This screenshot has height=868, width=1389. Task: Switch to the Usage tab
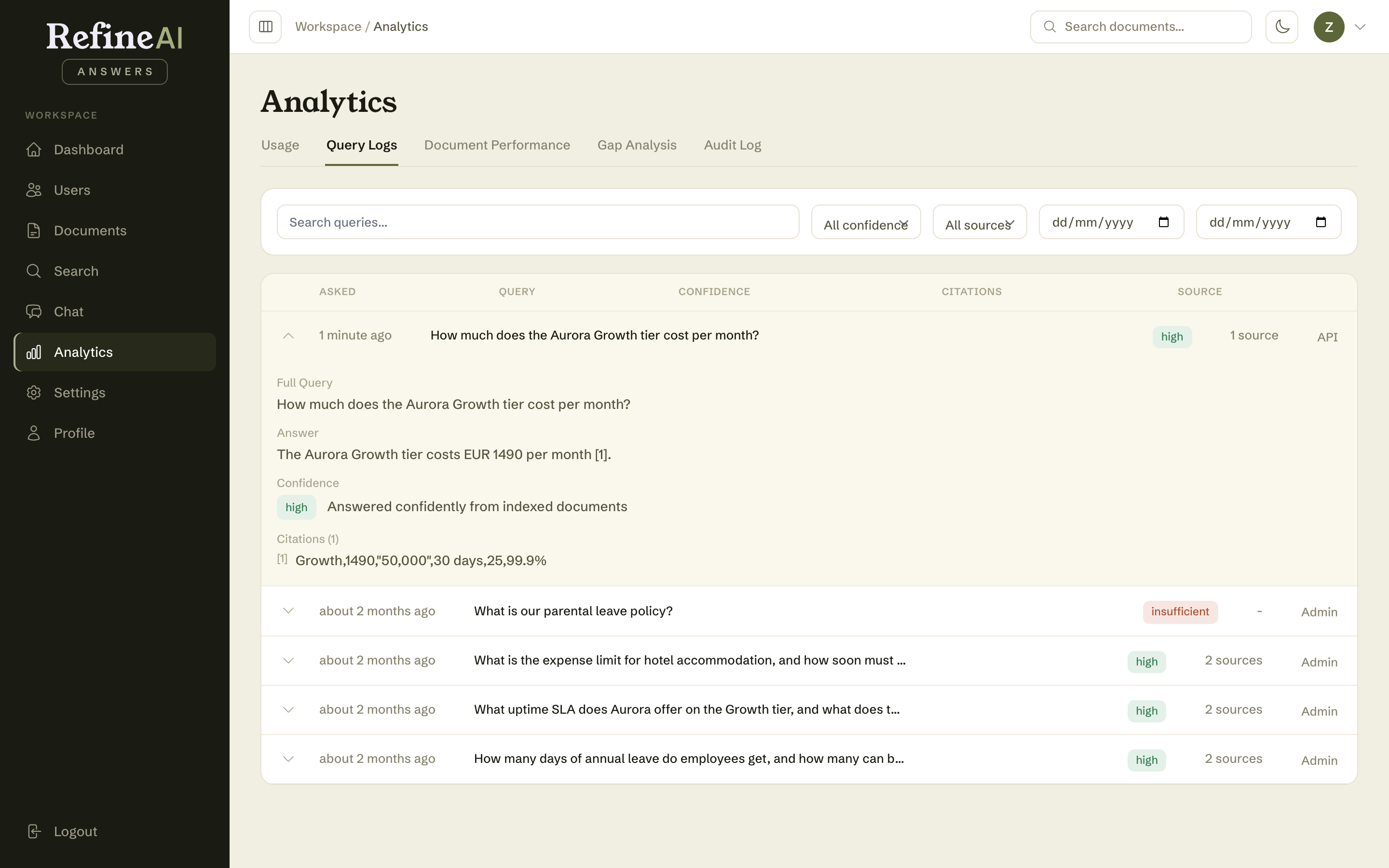[280, 145]
